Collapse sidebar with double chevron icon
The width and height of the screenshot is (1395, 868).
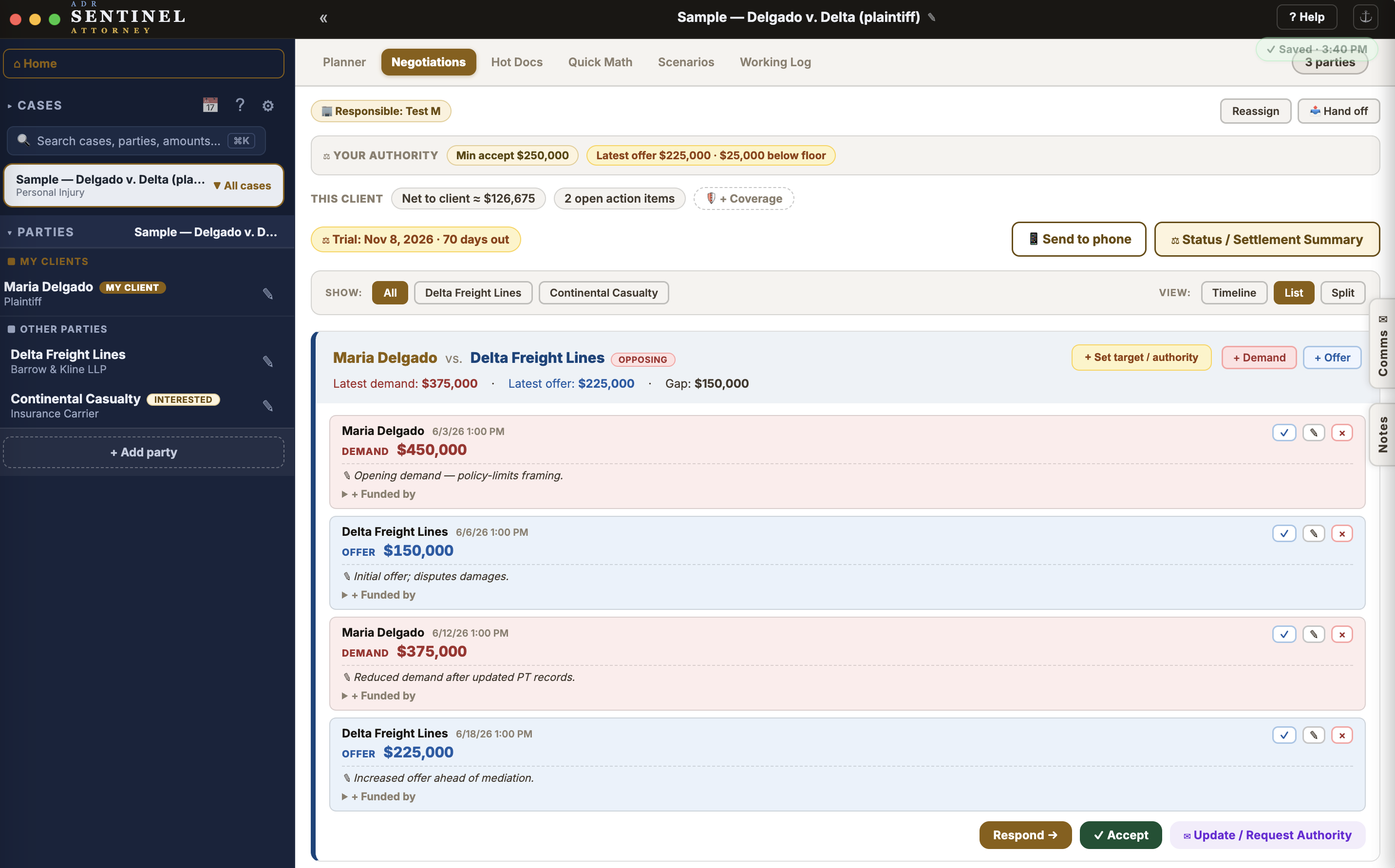[323, 18]
